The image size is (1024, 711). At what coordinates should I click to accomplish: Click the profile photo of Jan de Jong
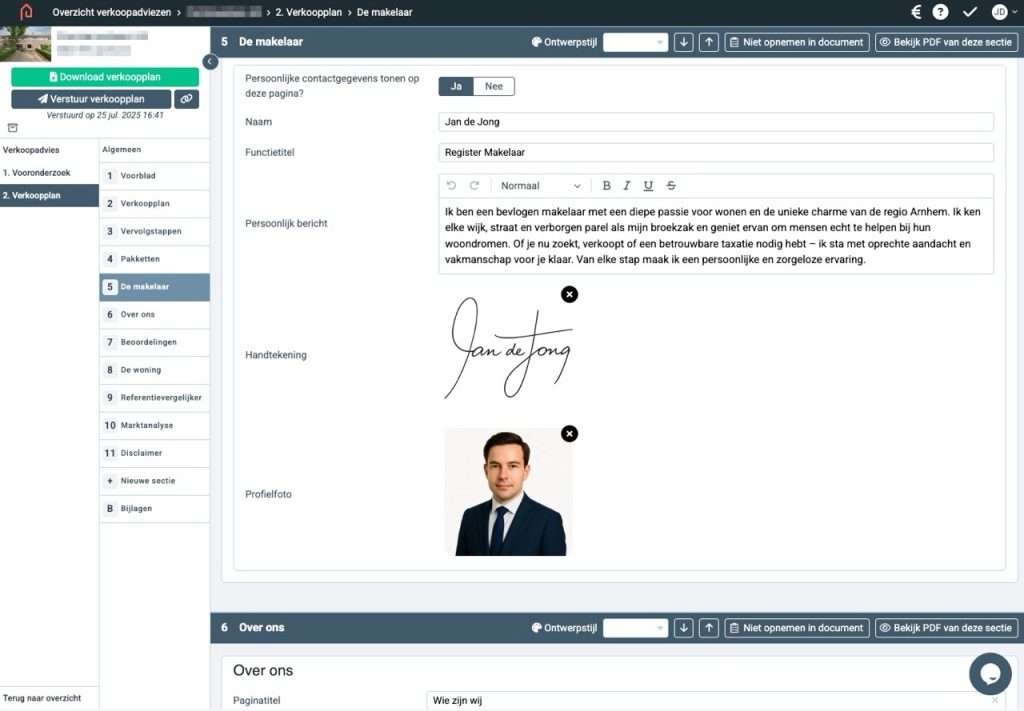(509, 492)
